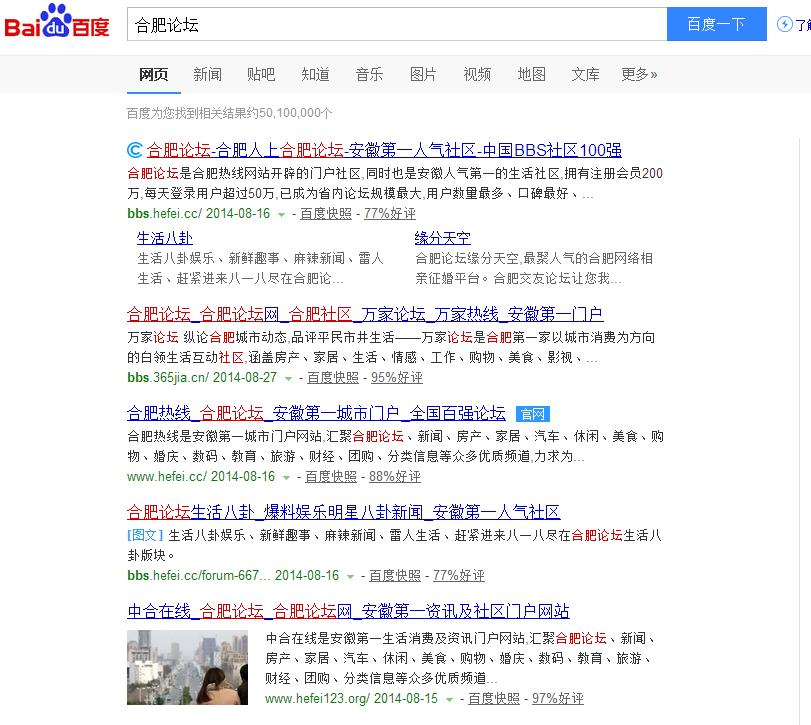Click the lightning icon next to search button
This screenshot has height=725, width=811.
(785, 24)
